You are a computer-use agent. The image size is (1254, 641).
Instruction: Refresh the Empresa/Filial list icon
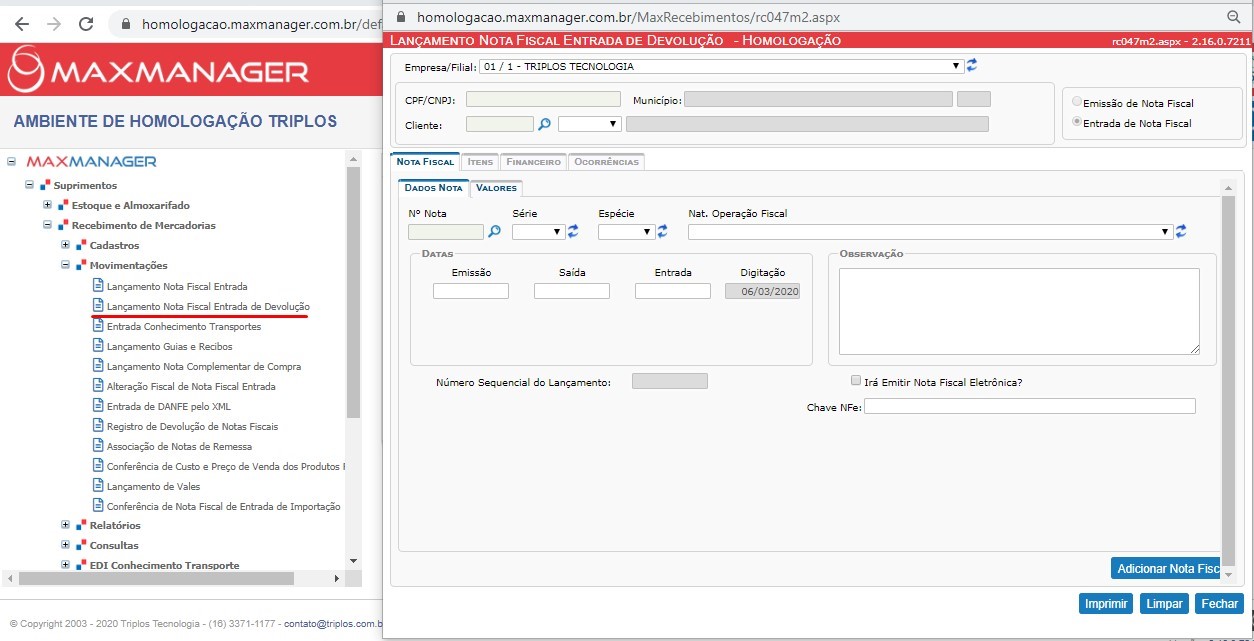tap(972, 66)
